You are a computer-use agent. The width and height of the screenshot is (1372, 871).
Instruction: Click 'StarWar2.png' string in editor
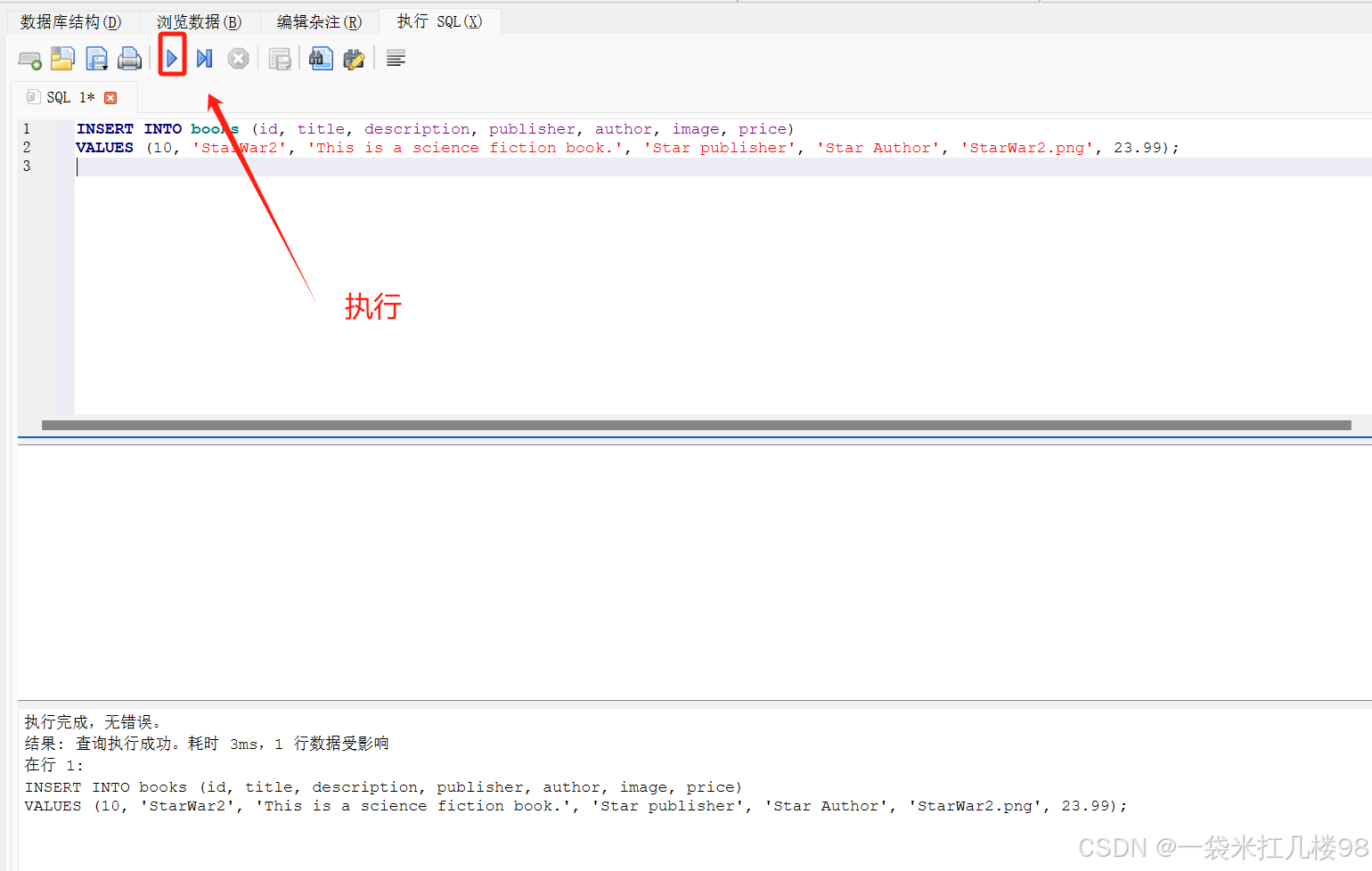[1026, 148]
